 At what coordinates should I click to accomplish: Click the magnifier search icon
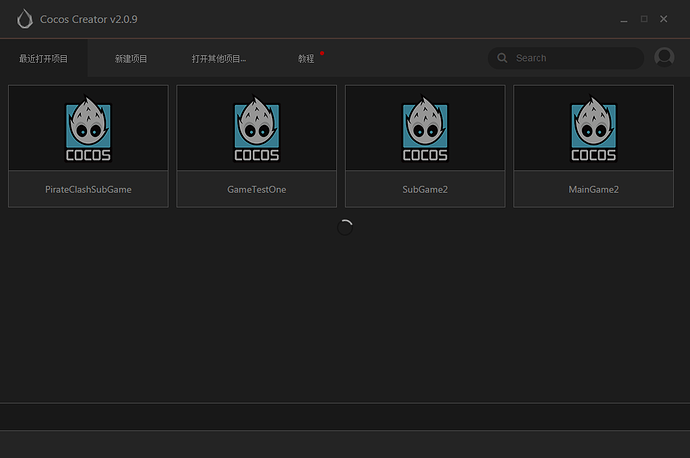coord(502,58)
